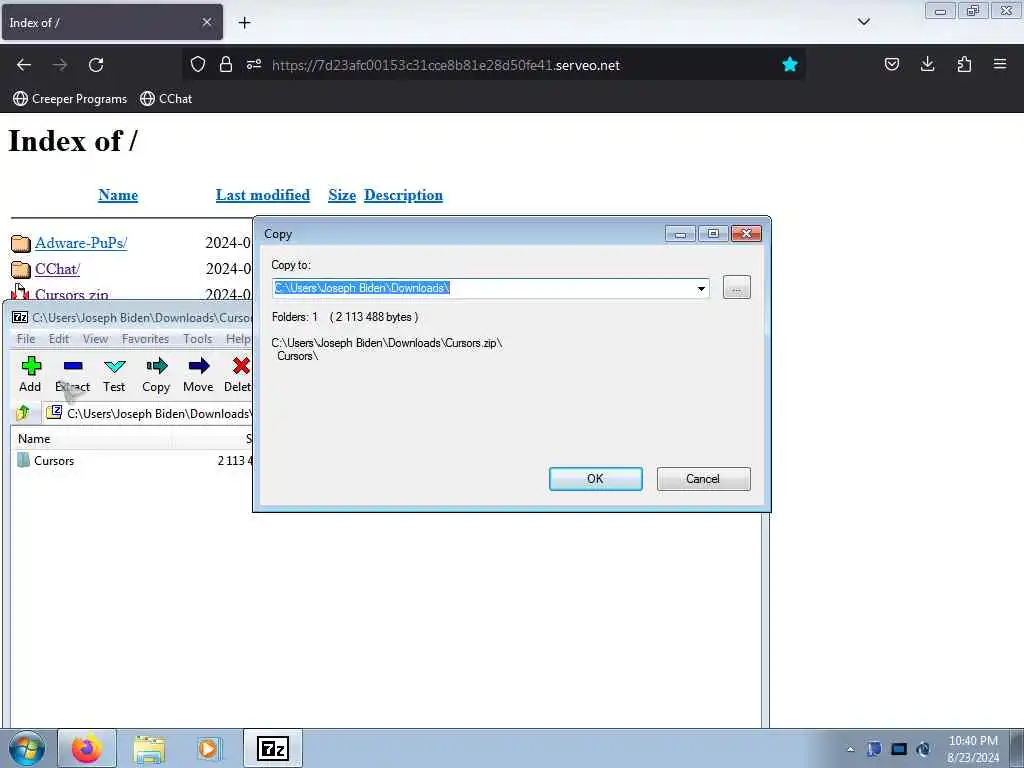Show Firefox downloads panel
This screenshot has height=768, width=1024.
tap(927, 64)
